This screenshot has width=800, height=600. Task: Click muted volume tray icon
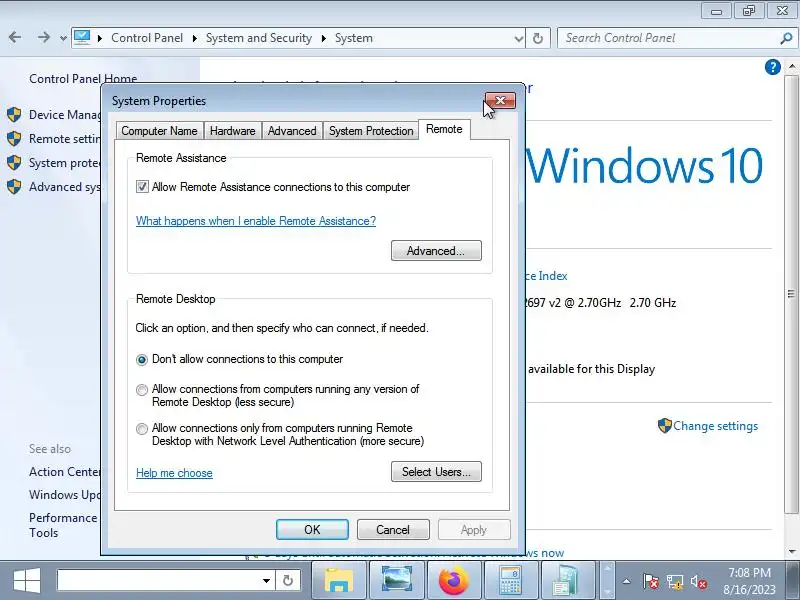tap(698, 581)
